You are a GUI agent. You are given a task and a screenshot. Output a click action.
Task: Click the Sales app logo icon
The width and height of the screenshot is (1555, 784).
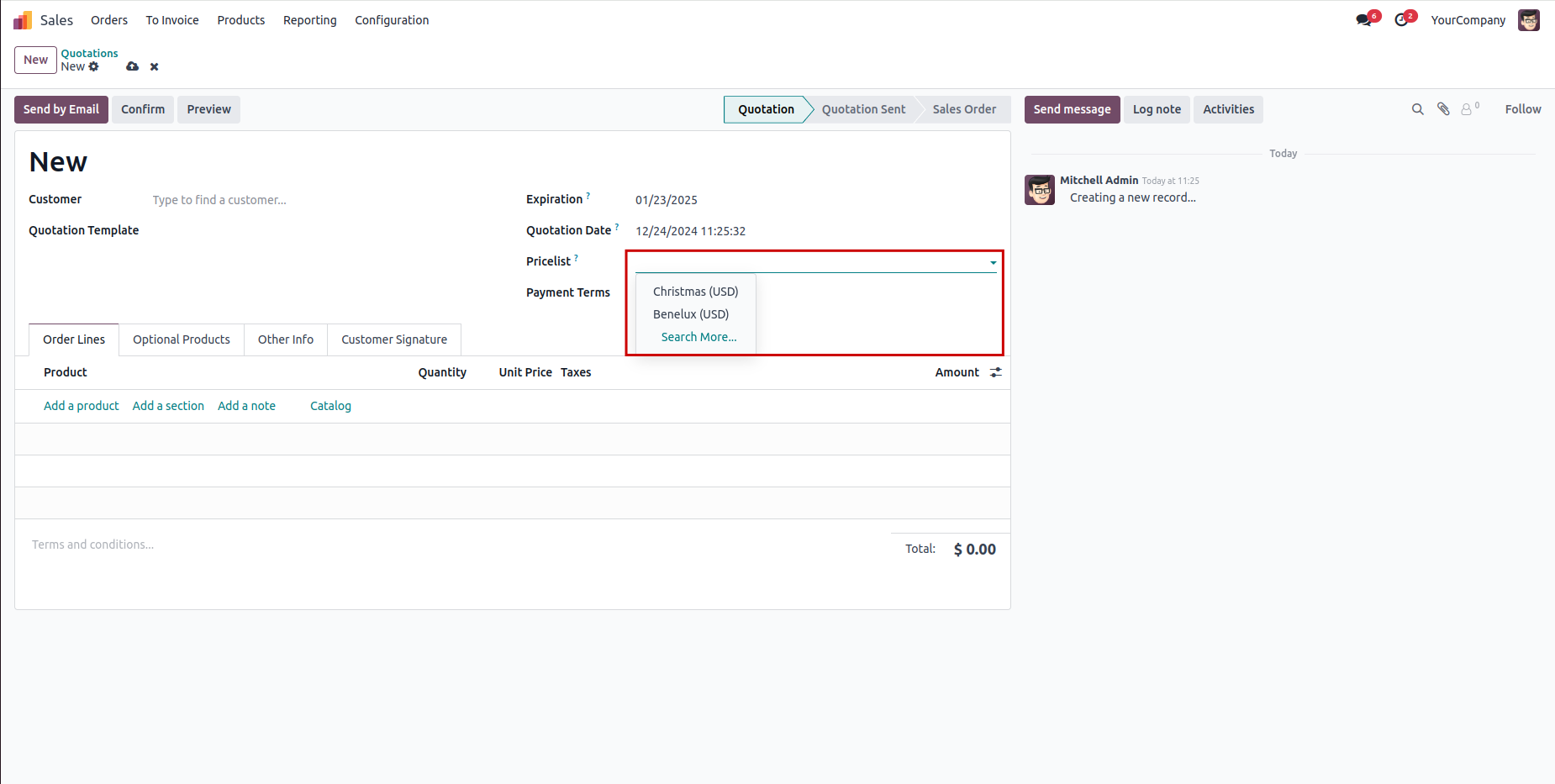click(23, 20)
